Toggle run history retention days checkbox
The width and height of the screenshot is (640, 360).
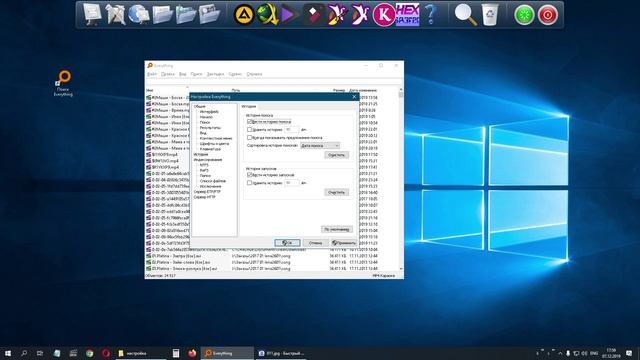(249, 183)
